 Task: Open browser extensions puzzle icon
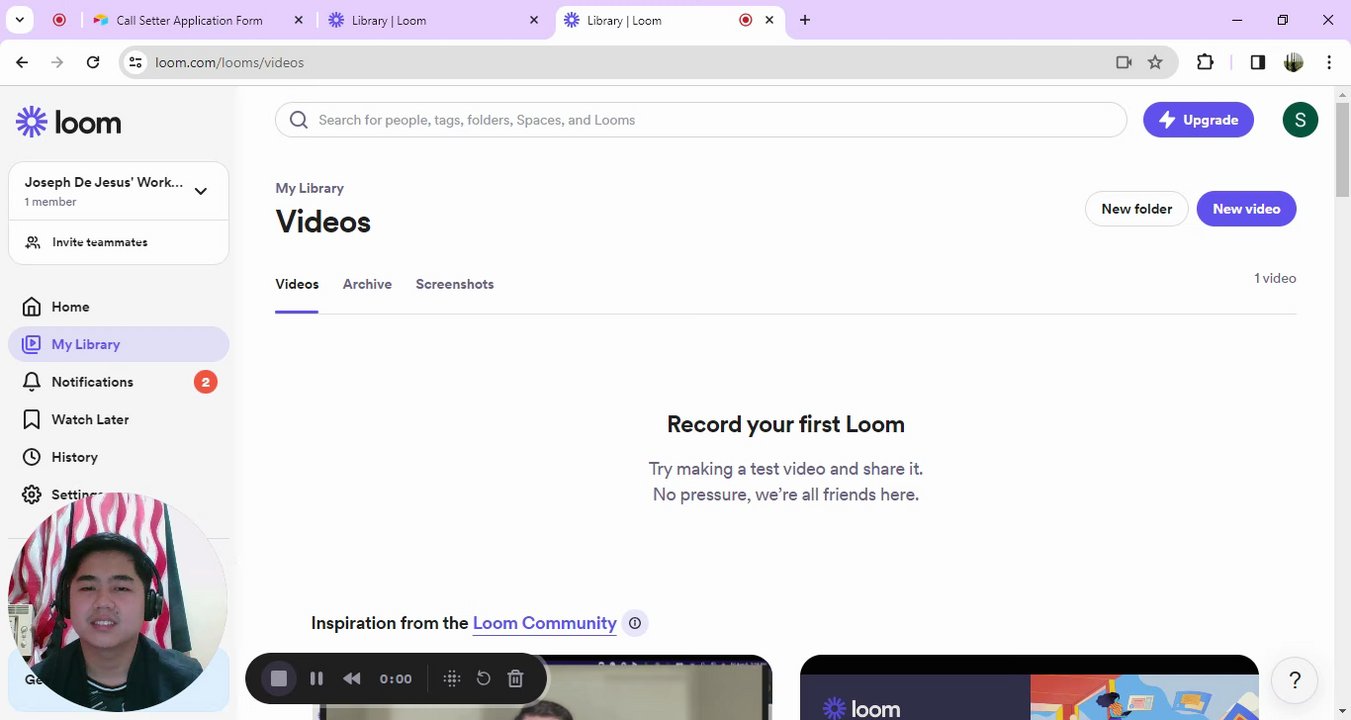point(1205,62)
